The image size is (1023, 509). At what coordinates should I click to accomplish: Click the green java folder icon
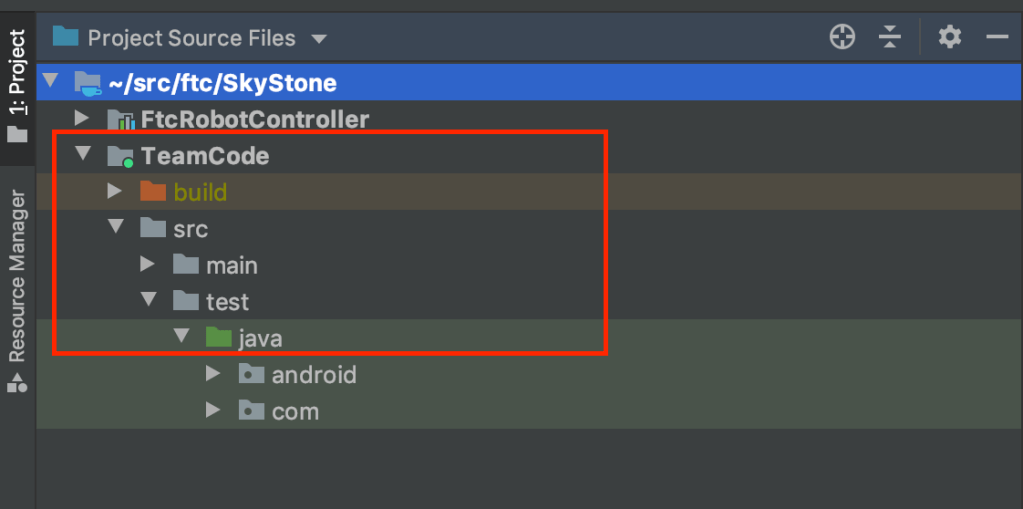coord(218,338)
